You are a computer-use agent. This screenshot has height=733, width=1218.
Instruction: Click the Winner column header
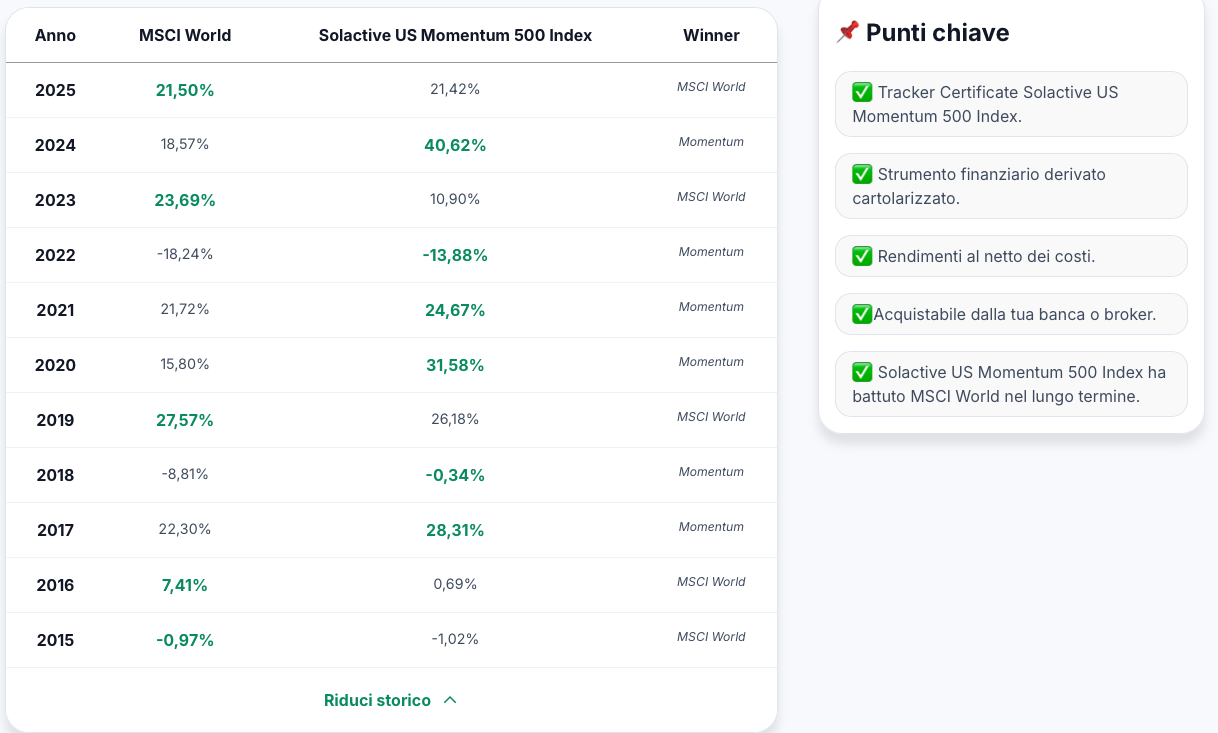click(x=711, y=35)
